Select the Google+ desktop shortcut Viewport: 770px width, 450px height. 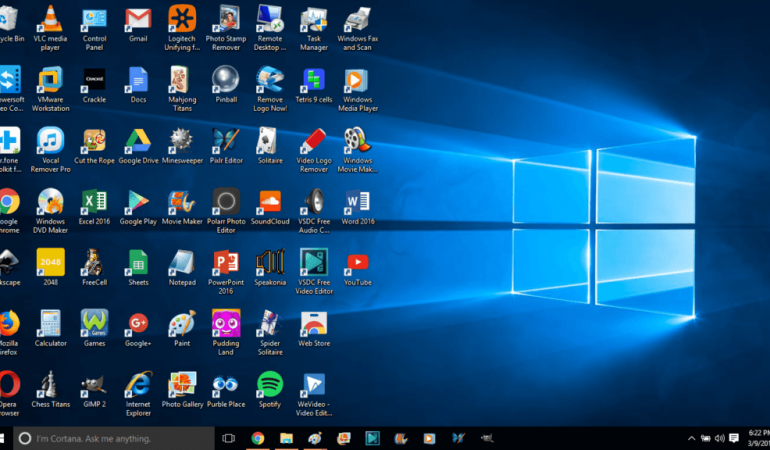[x=138, y=323]
